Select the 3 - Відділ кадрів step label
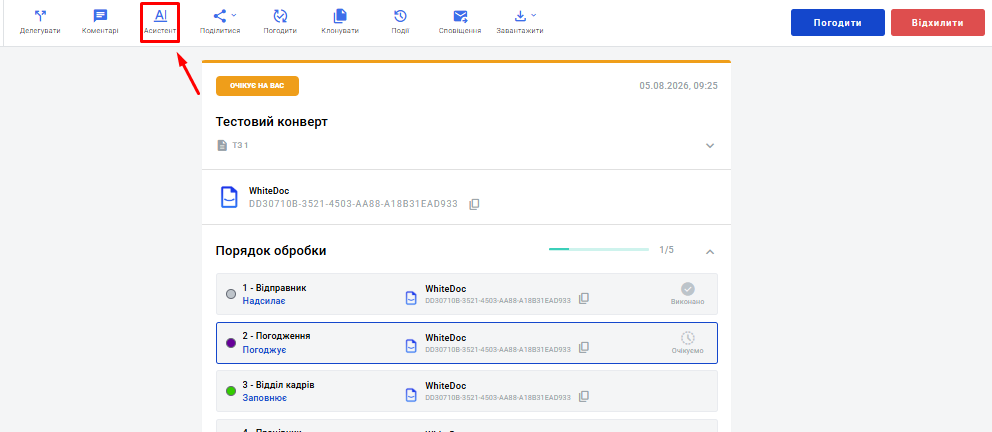992x432 pixels. point(278,385)
